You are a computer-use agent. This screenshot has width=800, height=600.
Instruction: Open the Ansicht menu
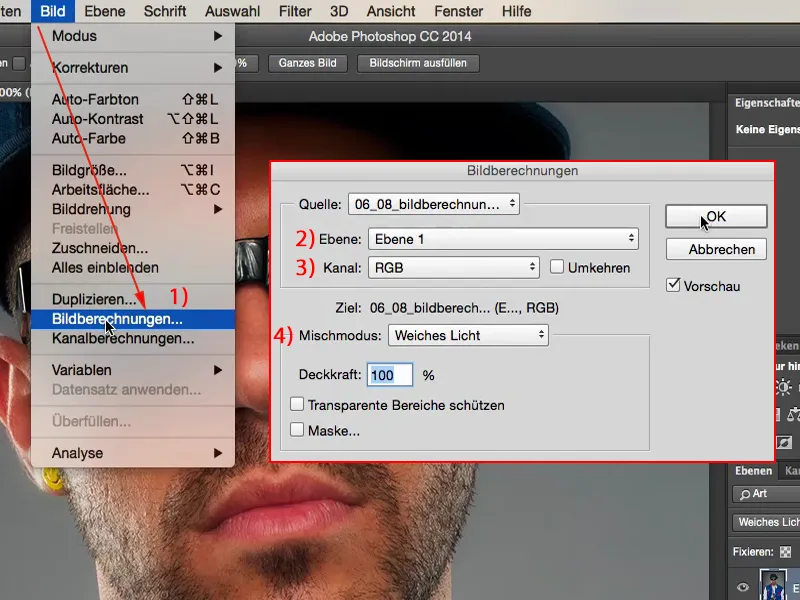(391, 11)
